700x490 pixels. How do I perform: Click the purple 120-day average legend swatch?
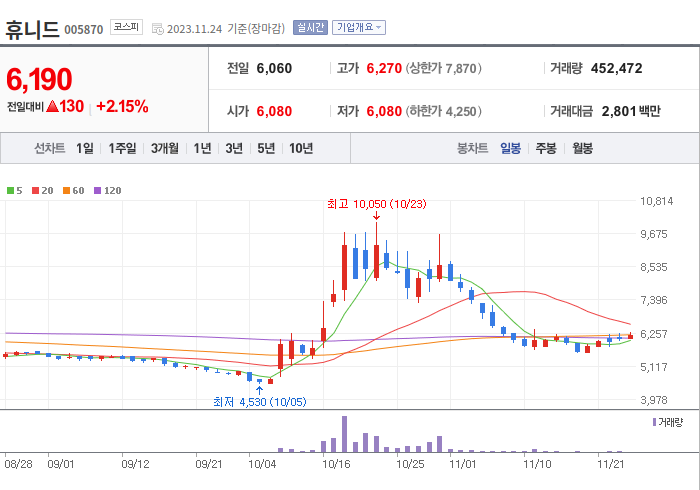pyautogui.click(x=97, y=191)
